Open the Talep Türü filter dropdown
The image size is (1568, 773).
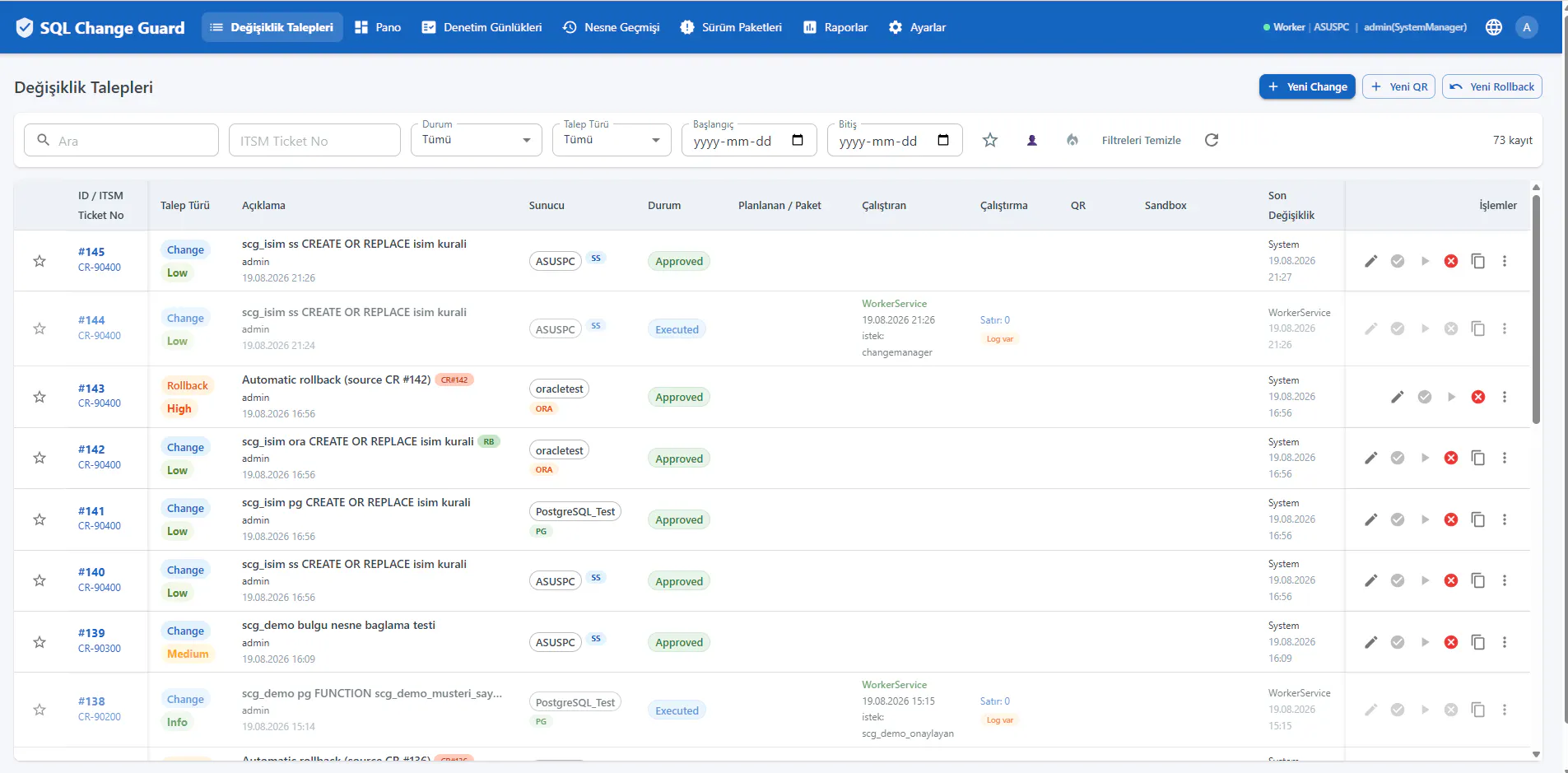pyautogui.click(x=612, y=140)
